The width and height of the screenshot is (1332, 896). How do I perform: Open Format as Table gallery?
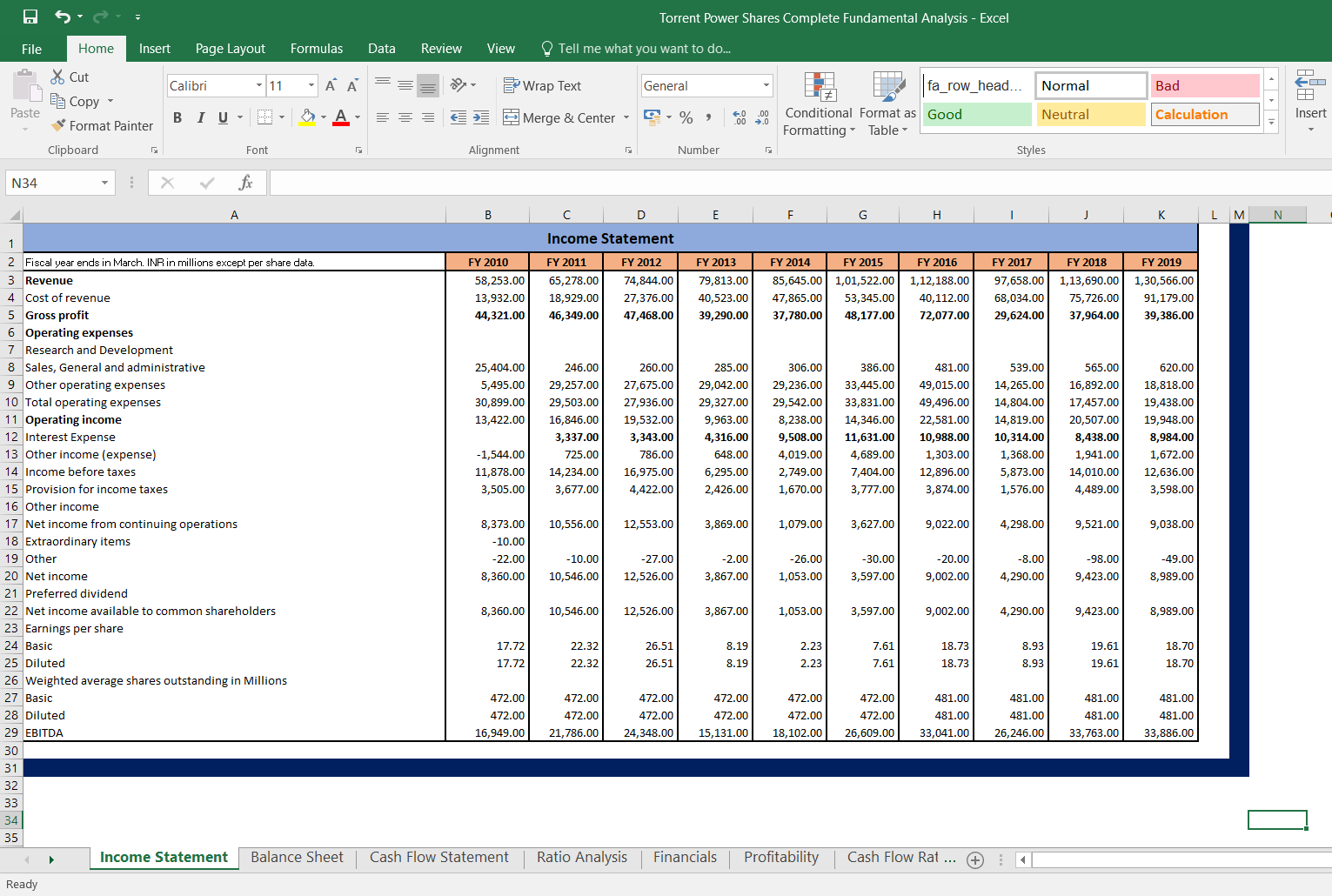pyautogui.click(x=887, y=104)
